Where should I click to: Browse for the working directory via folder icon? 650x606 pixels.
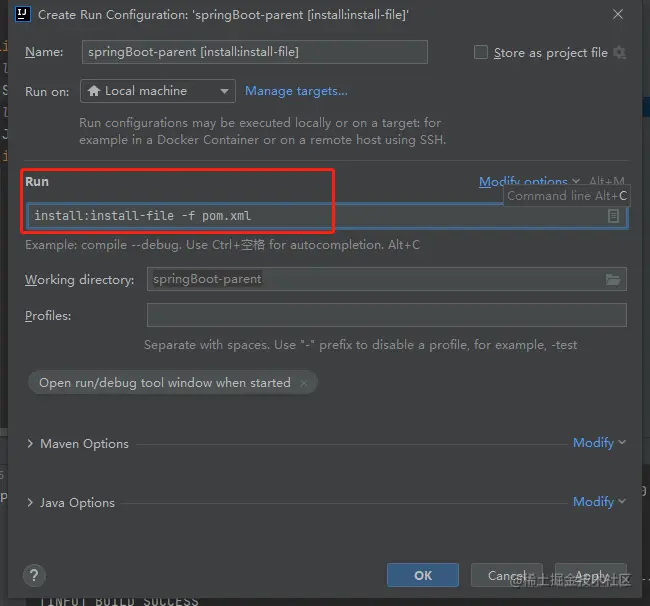[x=613, y=279]
